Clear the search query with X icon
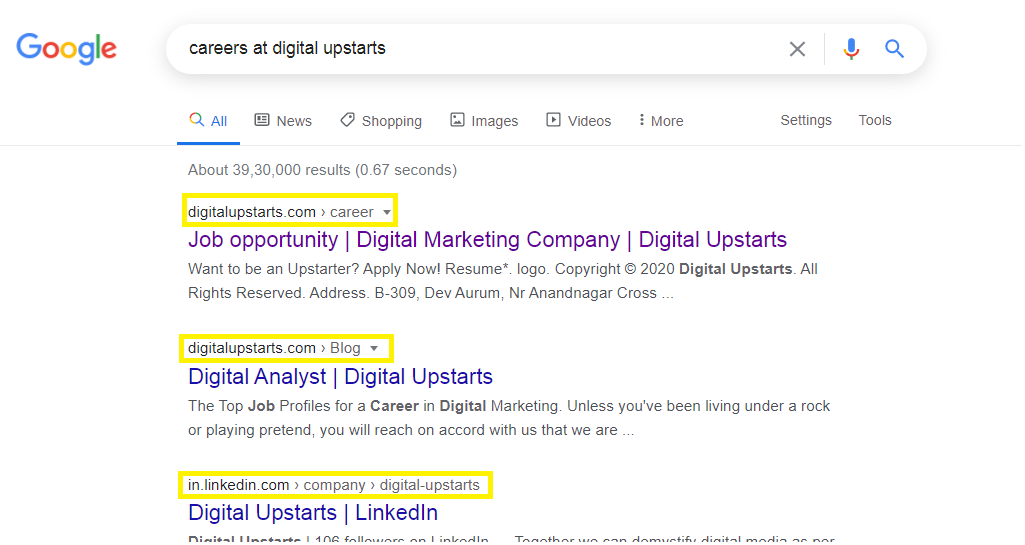This screenshot has width=1025, height=545. pyautogui.click(x=797, y=49)
